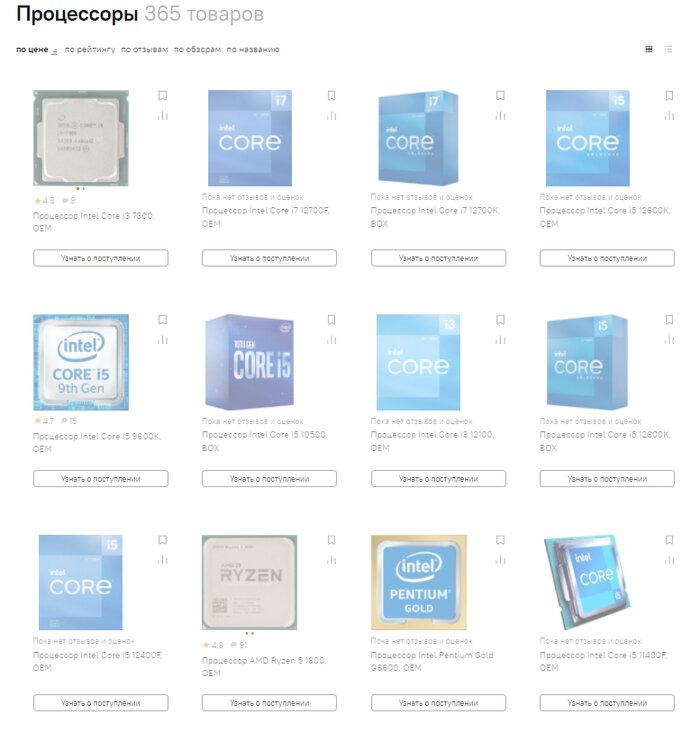Bookmark the Intel Core i5 12400F OEM

[163, 540]
